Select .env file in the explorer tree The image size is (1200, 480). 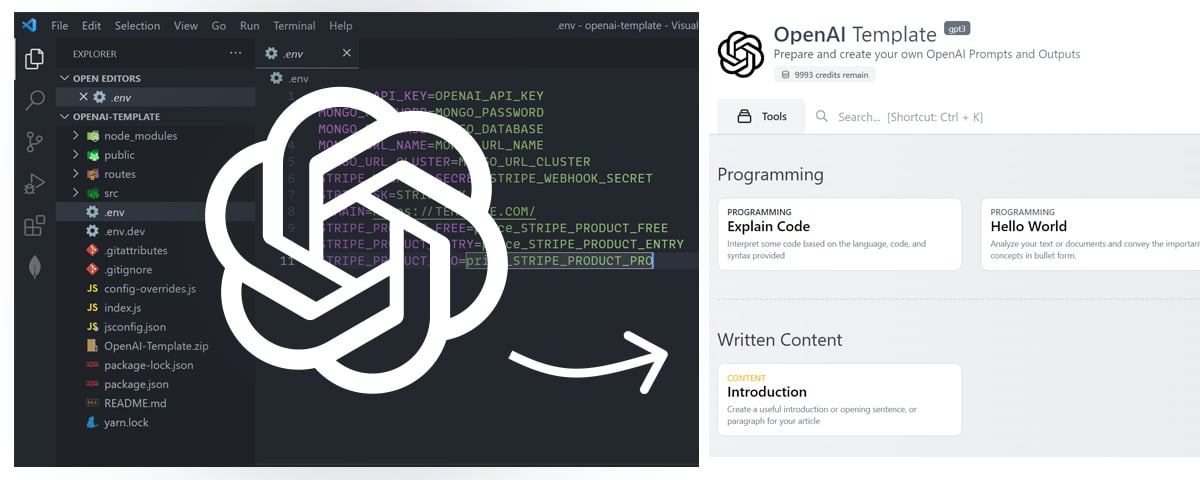155,212
